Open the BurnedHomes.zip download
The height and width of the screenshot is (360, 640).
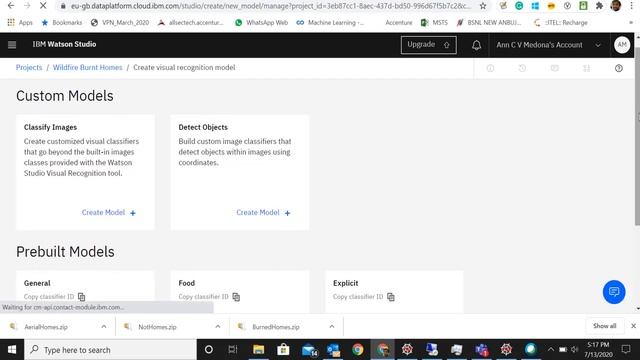pyautogui.click(x=276, y=327)
